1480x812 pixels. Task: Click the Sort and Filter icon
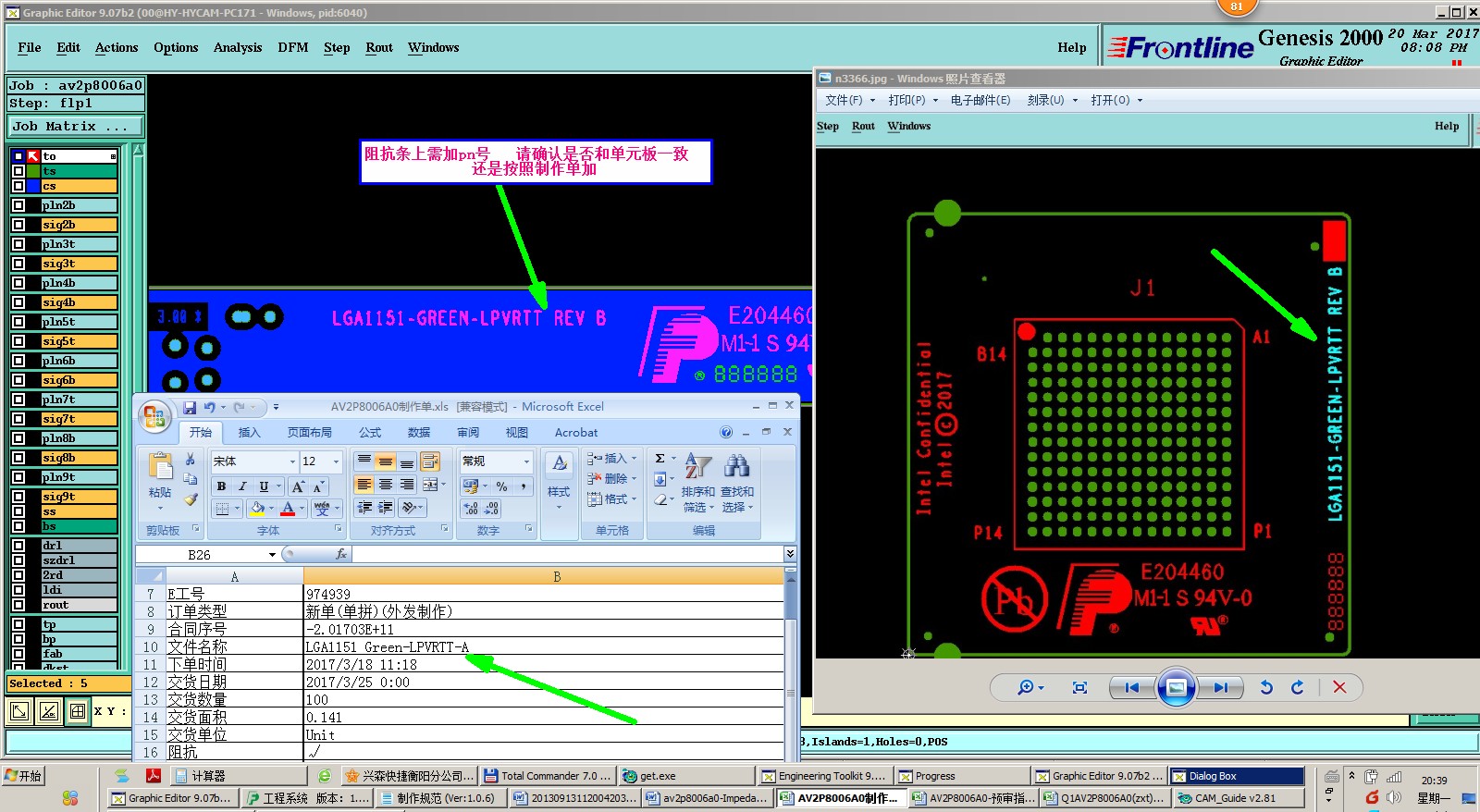pyautogui.click(x=698, y=466)
